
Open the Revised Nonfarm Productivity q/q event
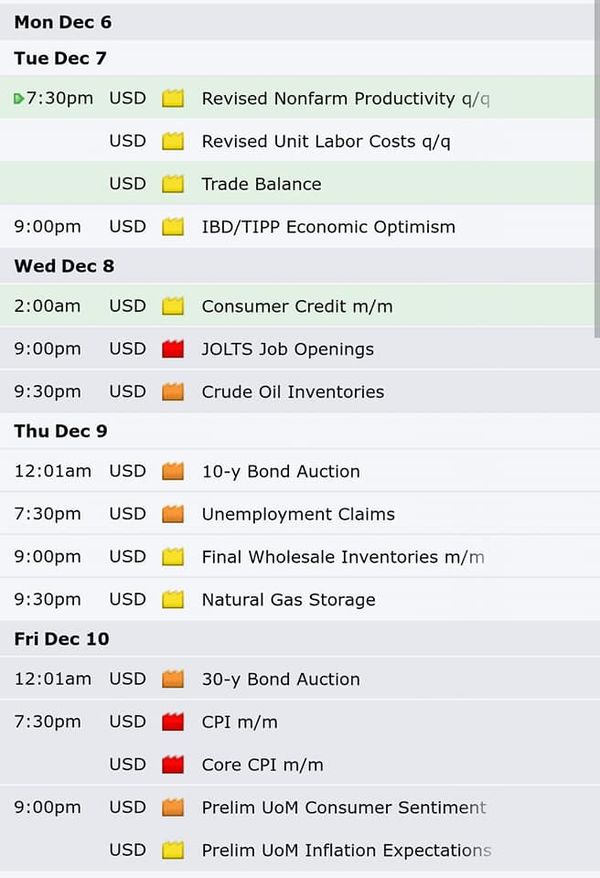tap(345, 99)
